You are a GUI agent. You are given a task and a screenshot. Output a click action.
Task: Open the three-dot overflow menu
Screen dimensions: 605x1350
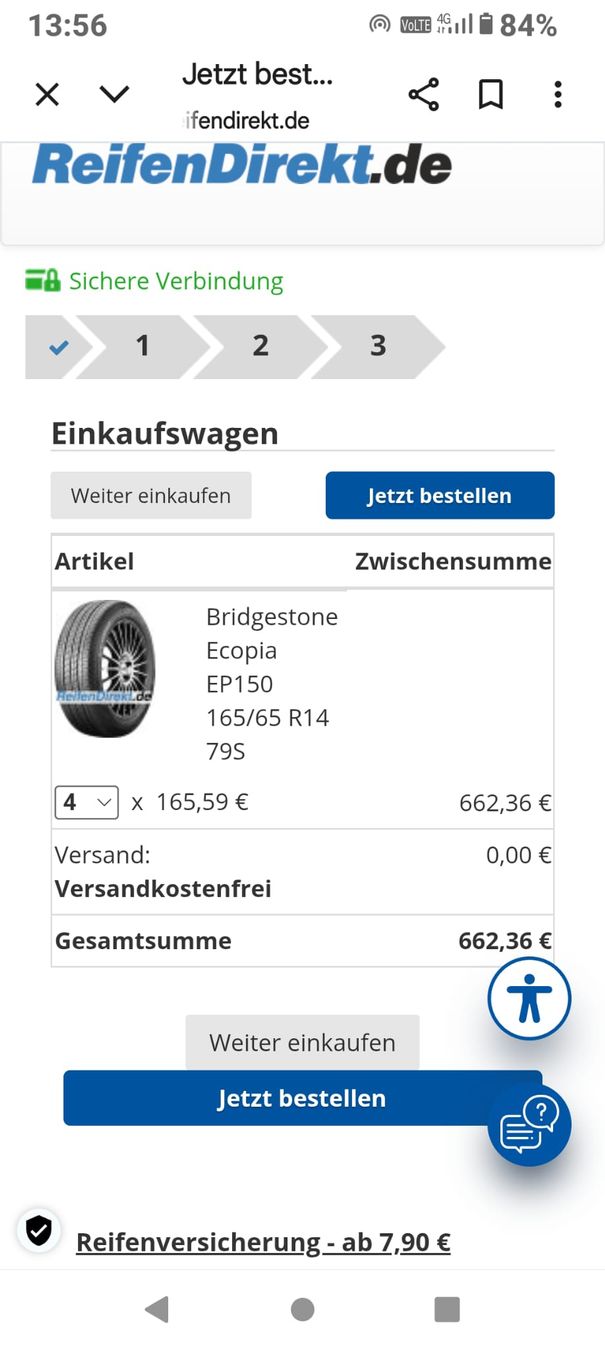[x=558, y=95]
